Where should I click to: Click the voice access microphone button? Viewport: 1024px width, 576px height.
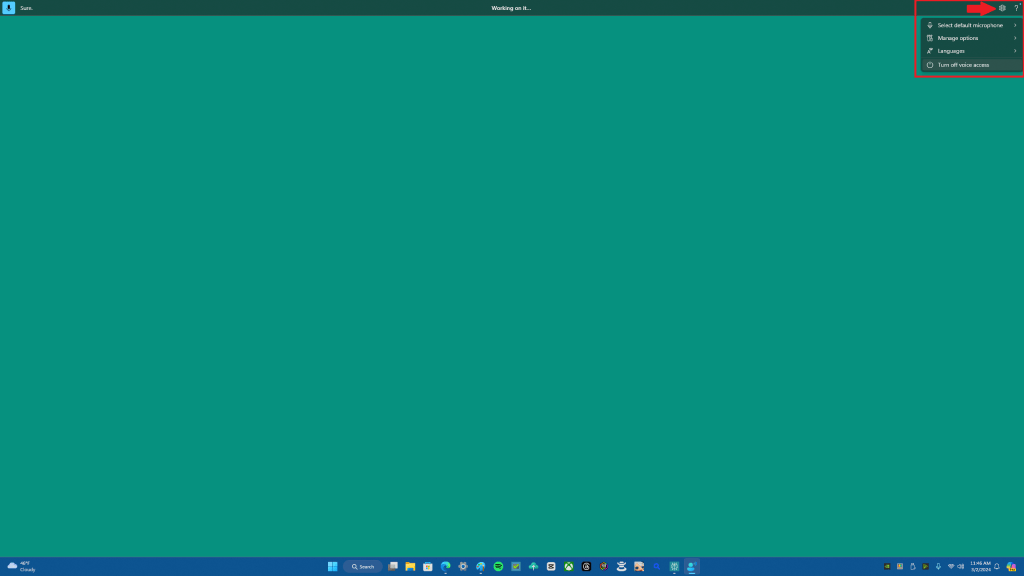pyautogui.click(x=9, y=8)
